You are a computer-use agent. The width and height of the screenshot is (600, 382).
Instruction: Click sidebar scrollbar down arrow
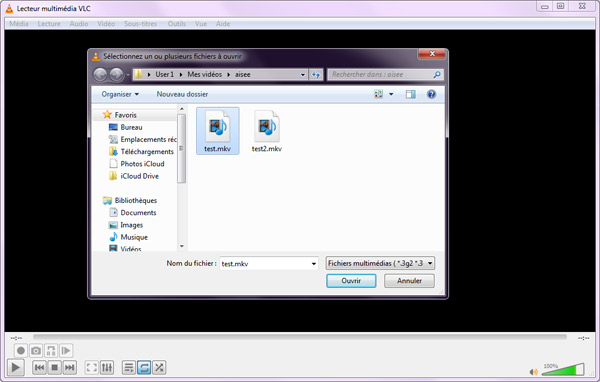point(182,246)
